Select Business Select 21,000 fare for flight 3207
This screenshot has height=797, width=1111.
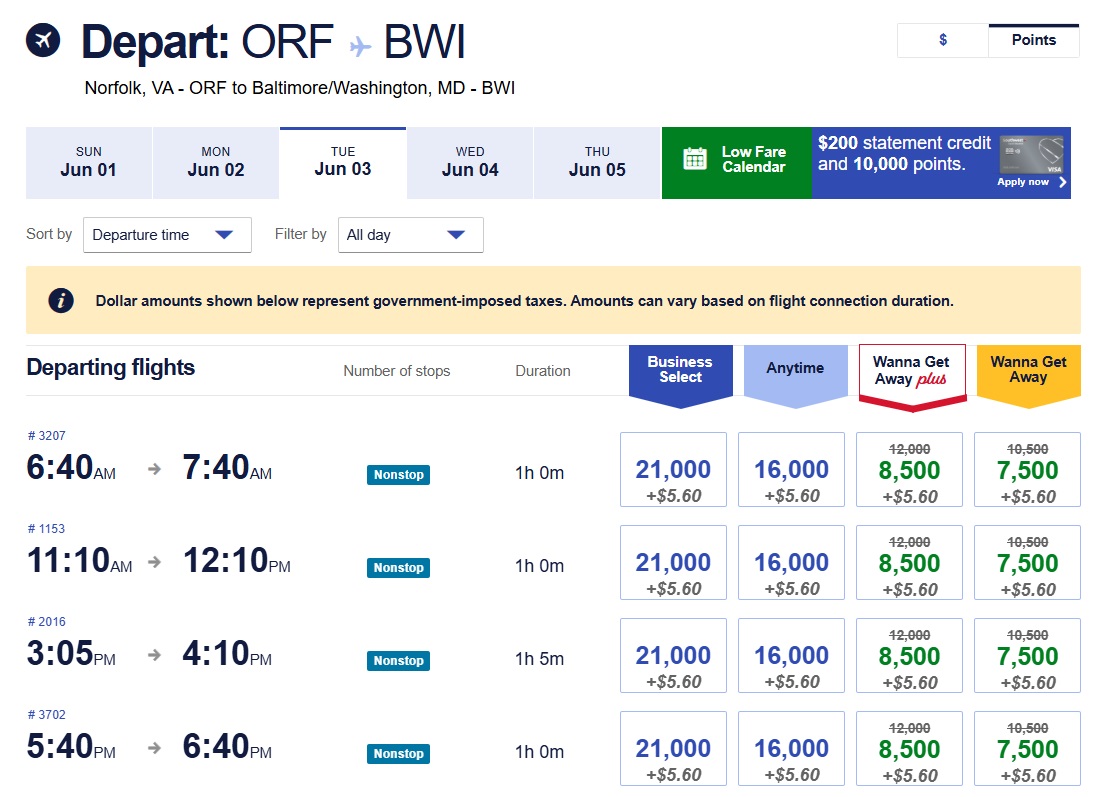click(673, 470)
